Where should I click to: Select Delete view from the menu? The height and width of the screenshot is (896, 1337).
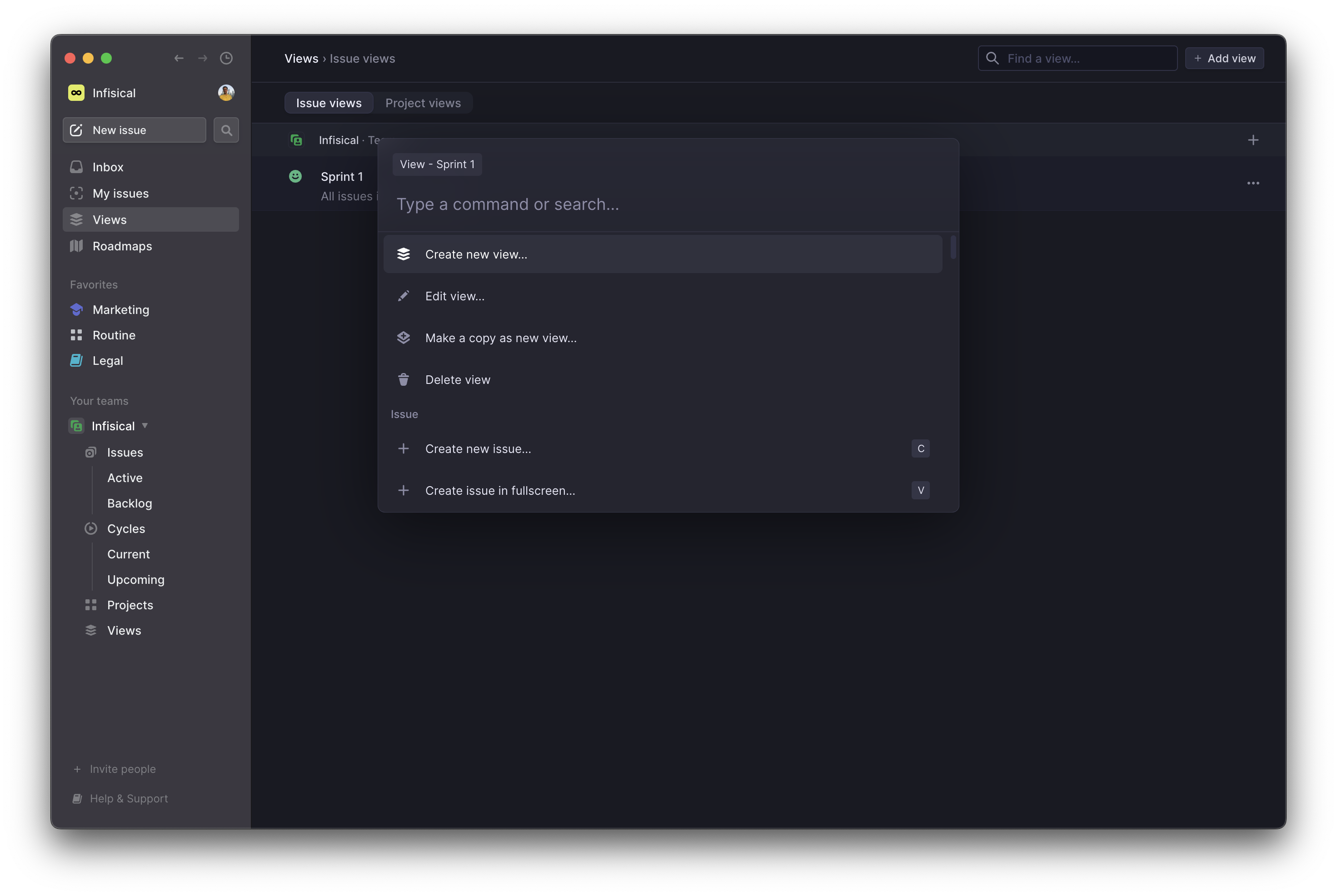click(457, 379)
